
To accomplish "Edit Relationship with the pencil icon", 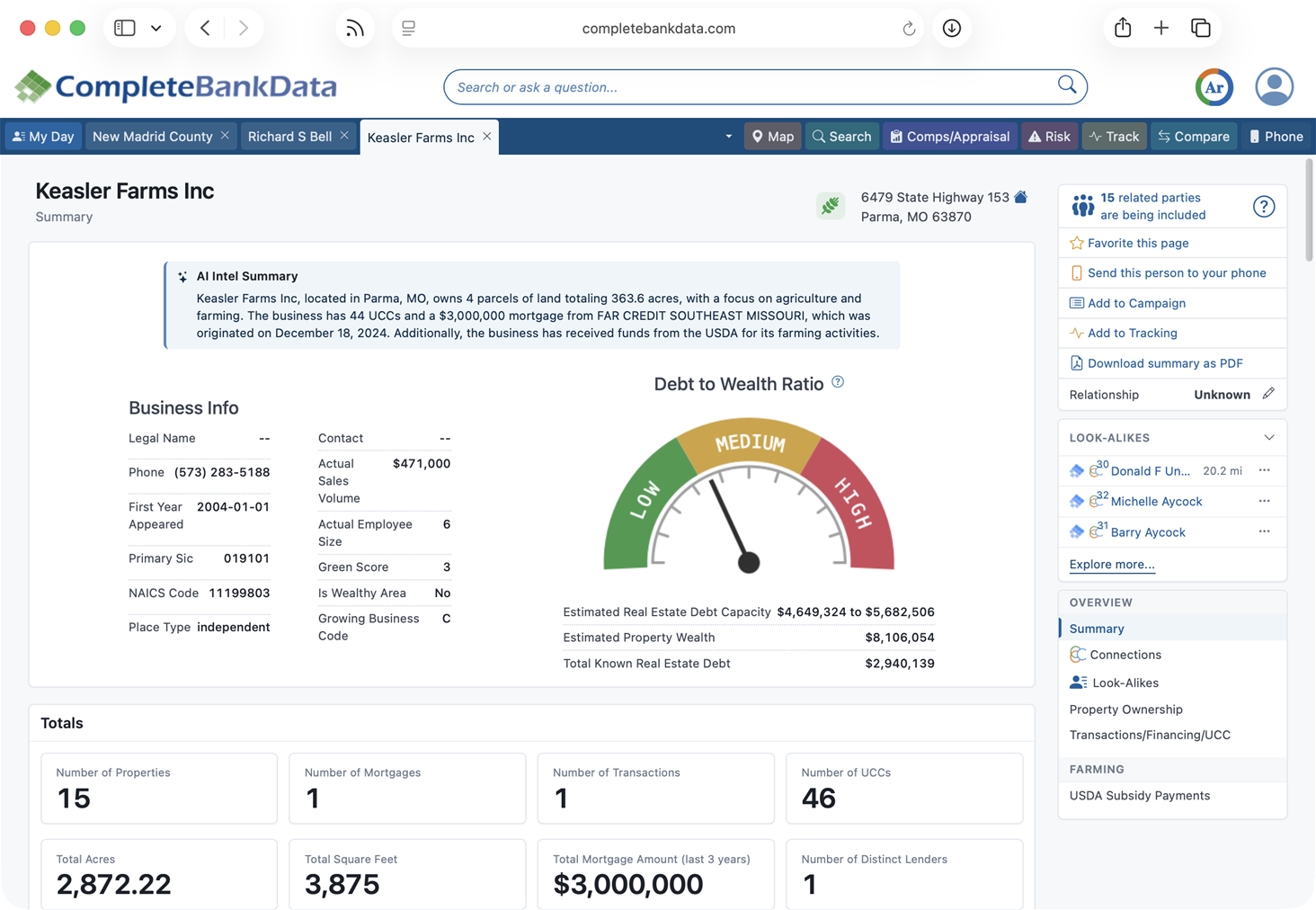I will tap(1268, 394).
